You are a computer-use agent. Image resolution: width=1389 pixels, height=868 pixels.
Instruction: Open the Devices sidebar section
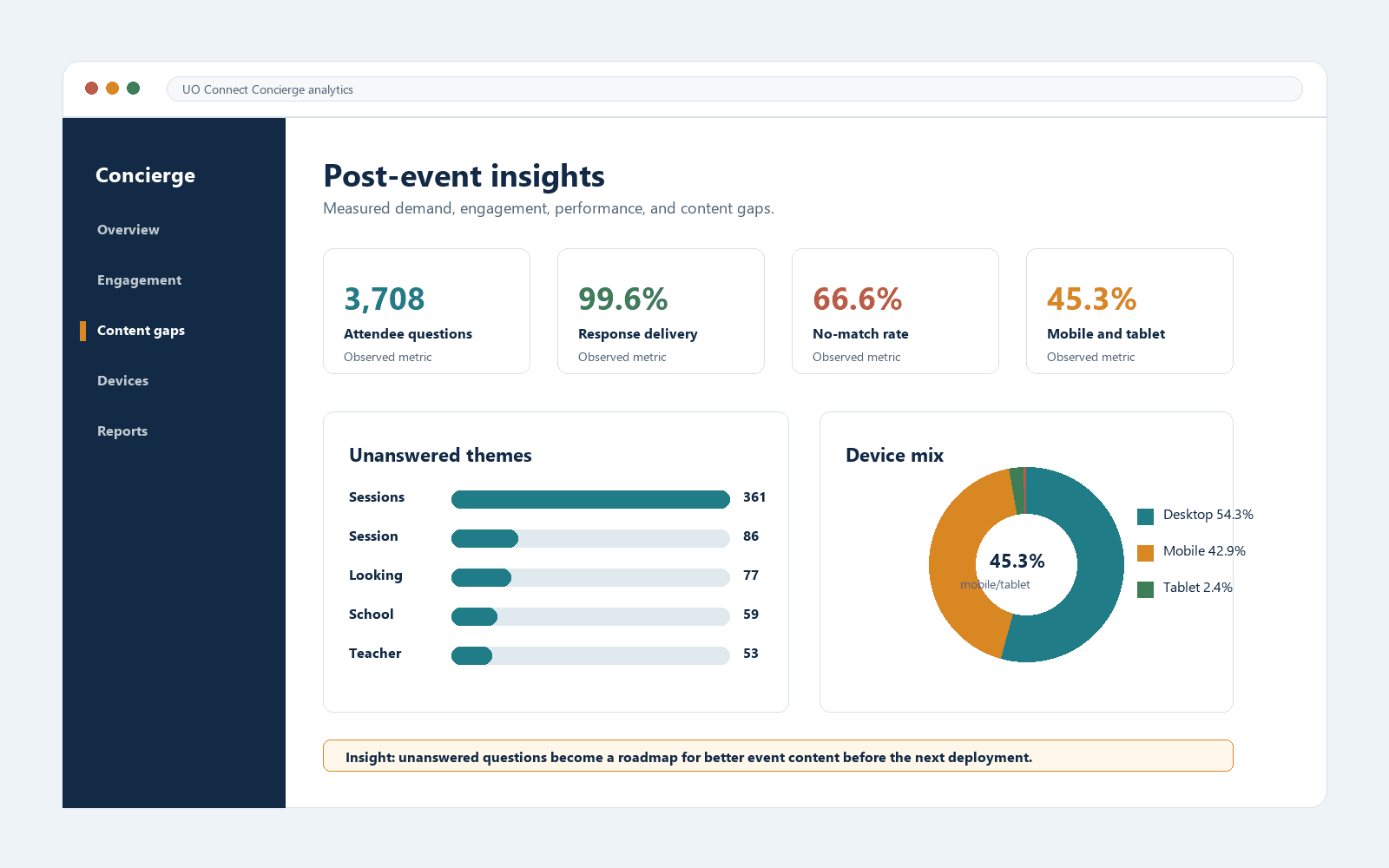tap(122, 381)
